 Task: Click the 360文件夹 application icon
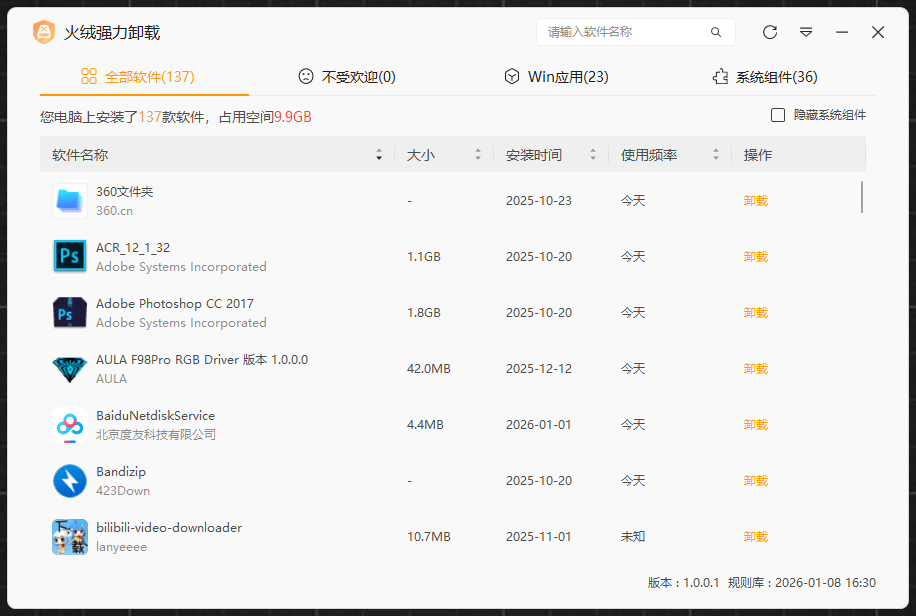(x=69, y=200)
